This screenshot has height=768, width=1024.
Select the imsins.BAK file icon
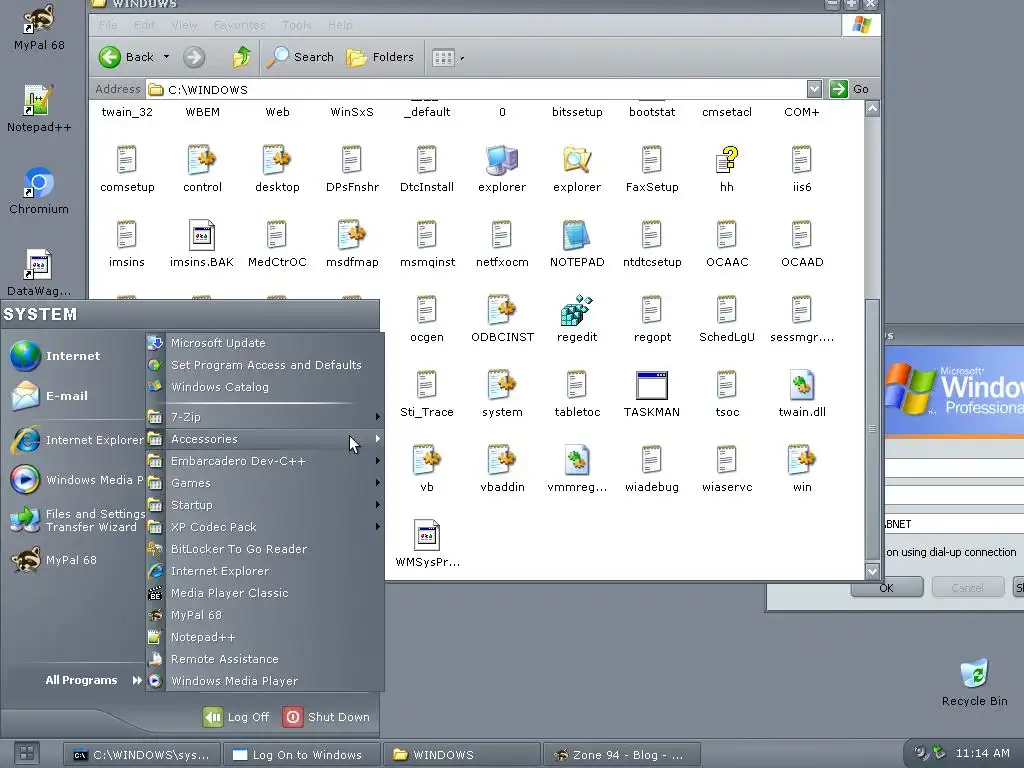(201, 236)
